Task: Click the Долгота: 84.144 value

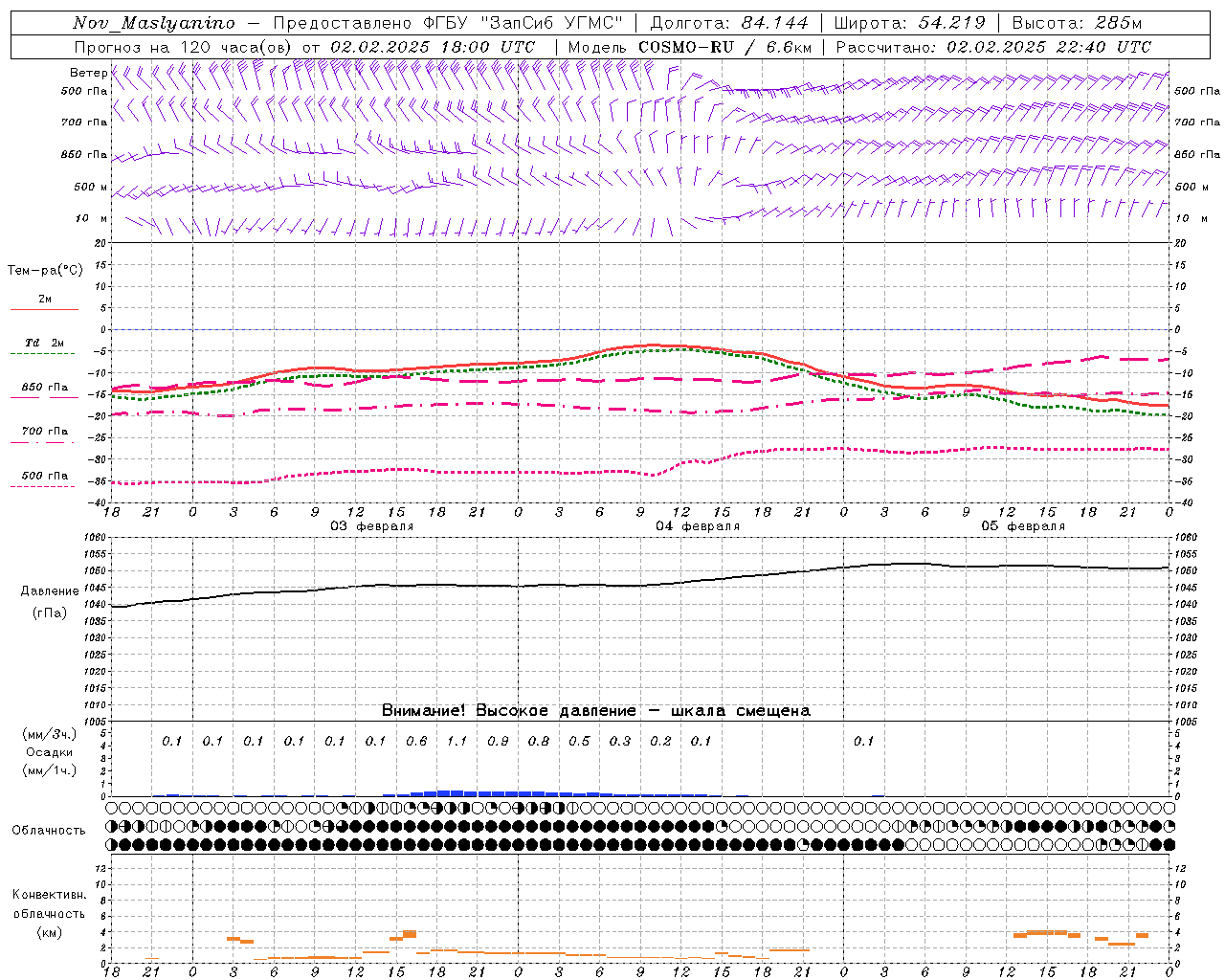Action: [x=729, y=23]
